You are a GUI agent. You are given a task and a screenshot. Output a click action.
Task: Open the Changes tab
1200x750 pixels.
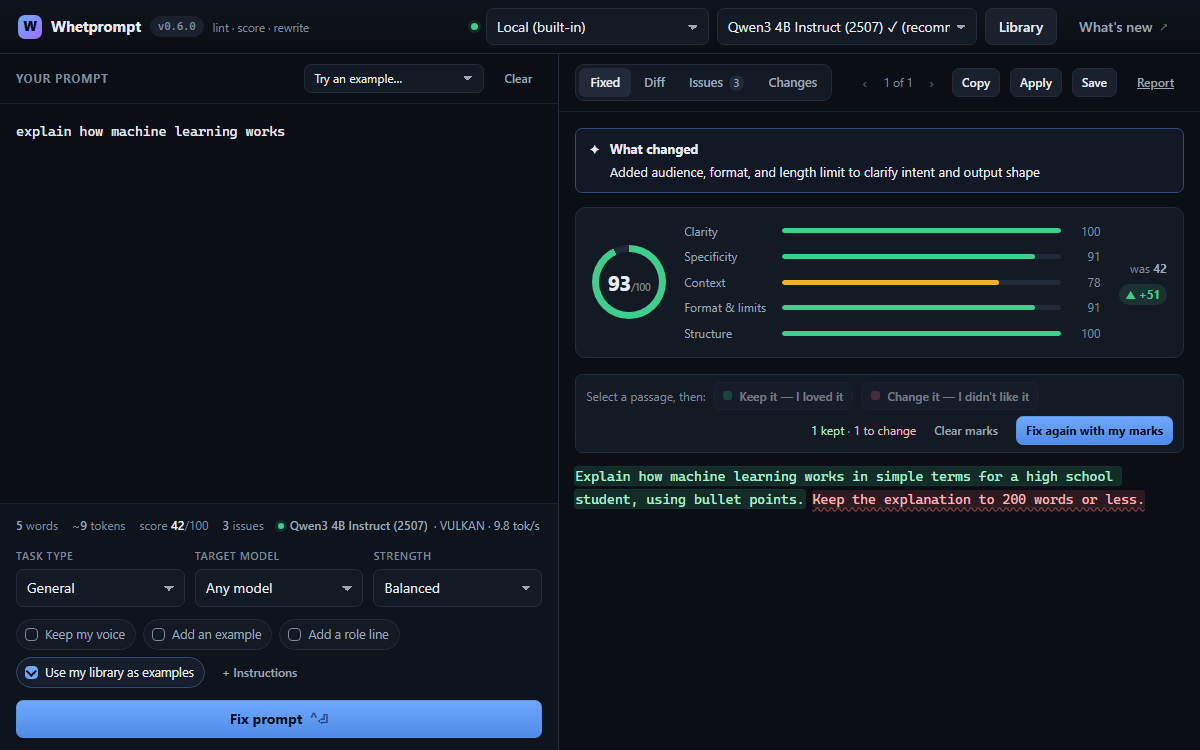793,83
